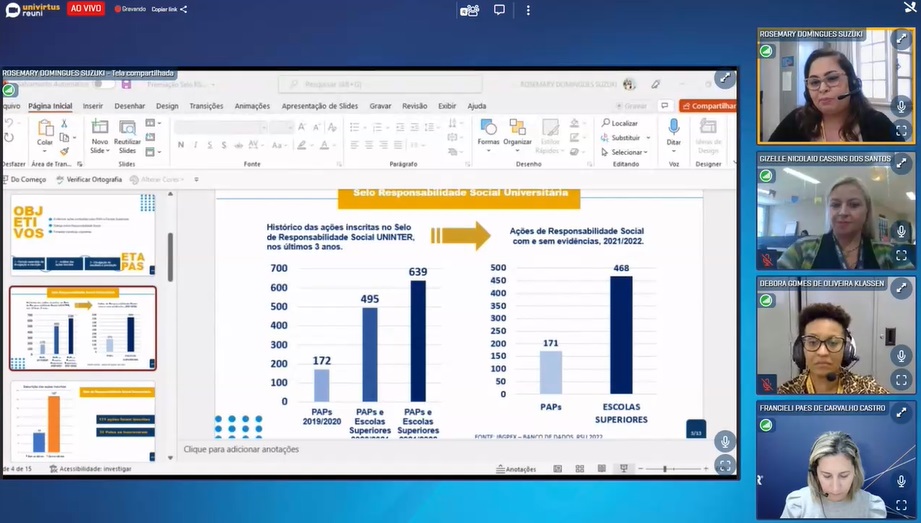The height and width of the screenshot is (523, 921).
Task: Expand the Organizar dropdown
Action: click(x=517, y=150)
